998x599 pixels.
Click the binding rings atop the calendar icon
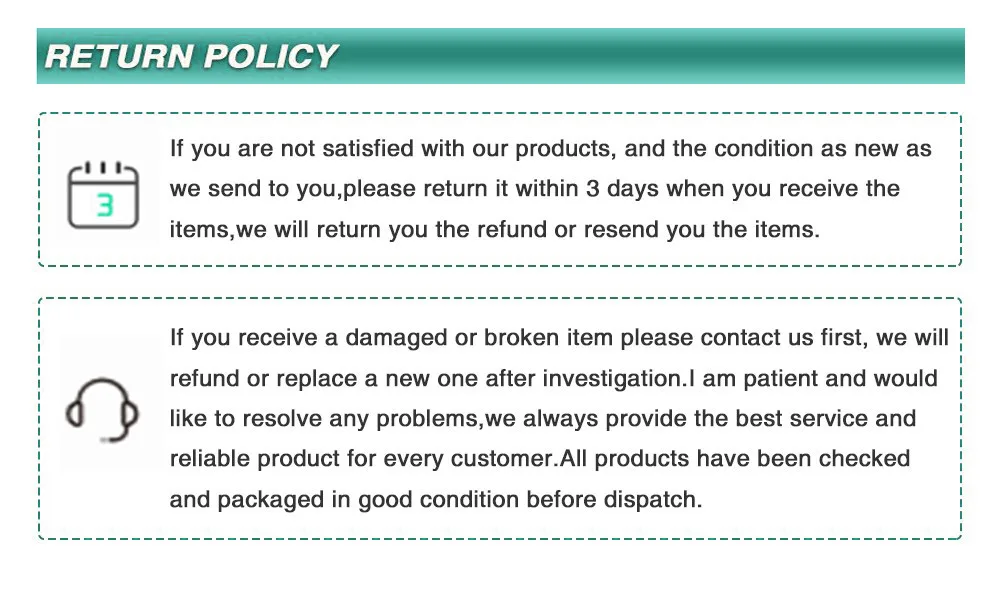pos(103,168)
